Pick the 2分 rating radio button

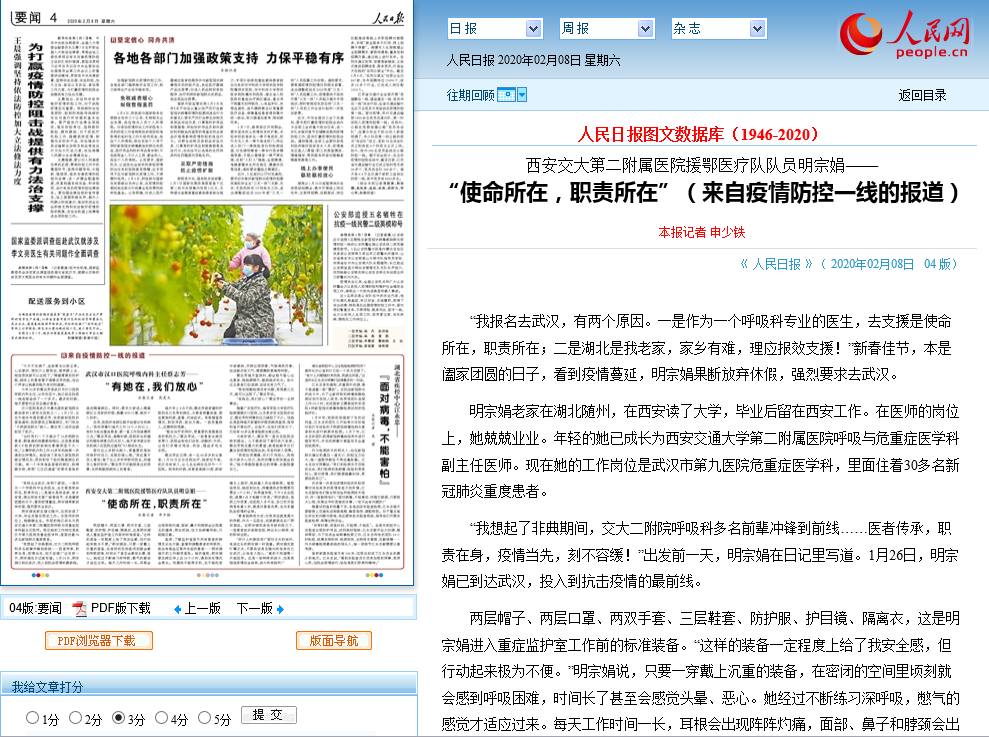[75, 718]
